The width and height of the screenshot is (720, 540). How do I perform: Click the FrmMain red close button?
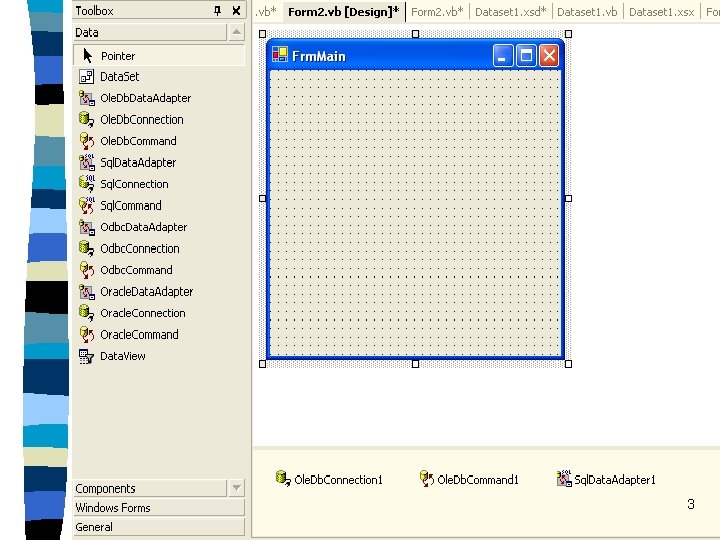tap(549, 56)
